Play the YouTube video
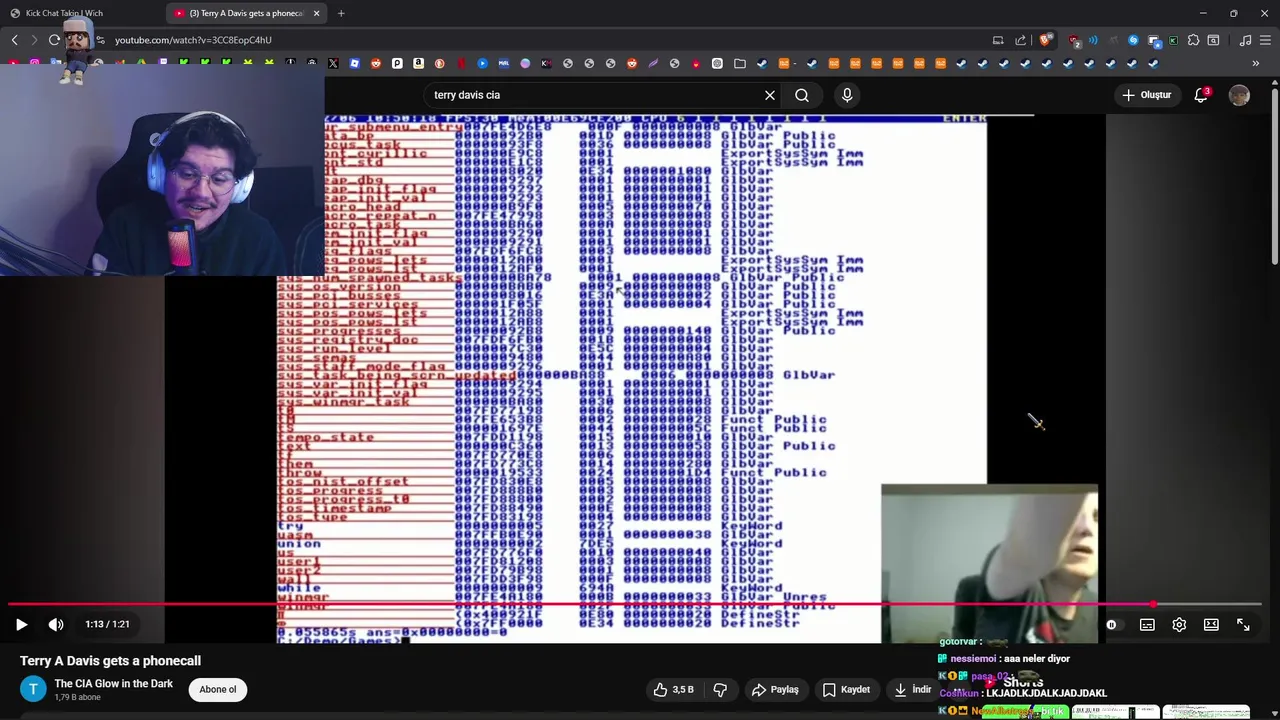This screenshot has width=1280, height=720. click(21, 624)
